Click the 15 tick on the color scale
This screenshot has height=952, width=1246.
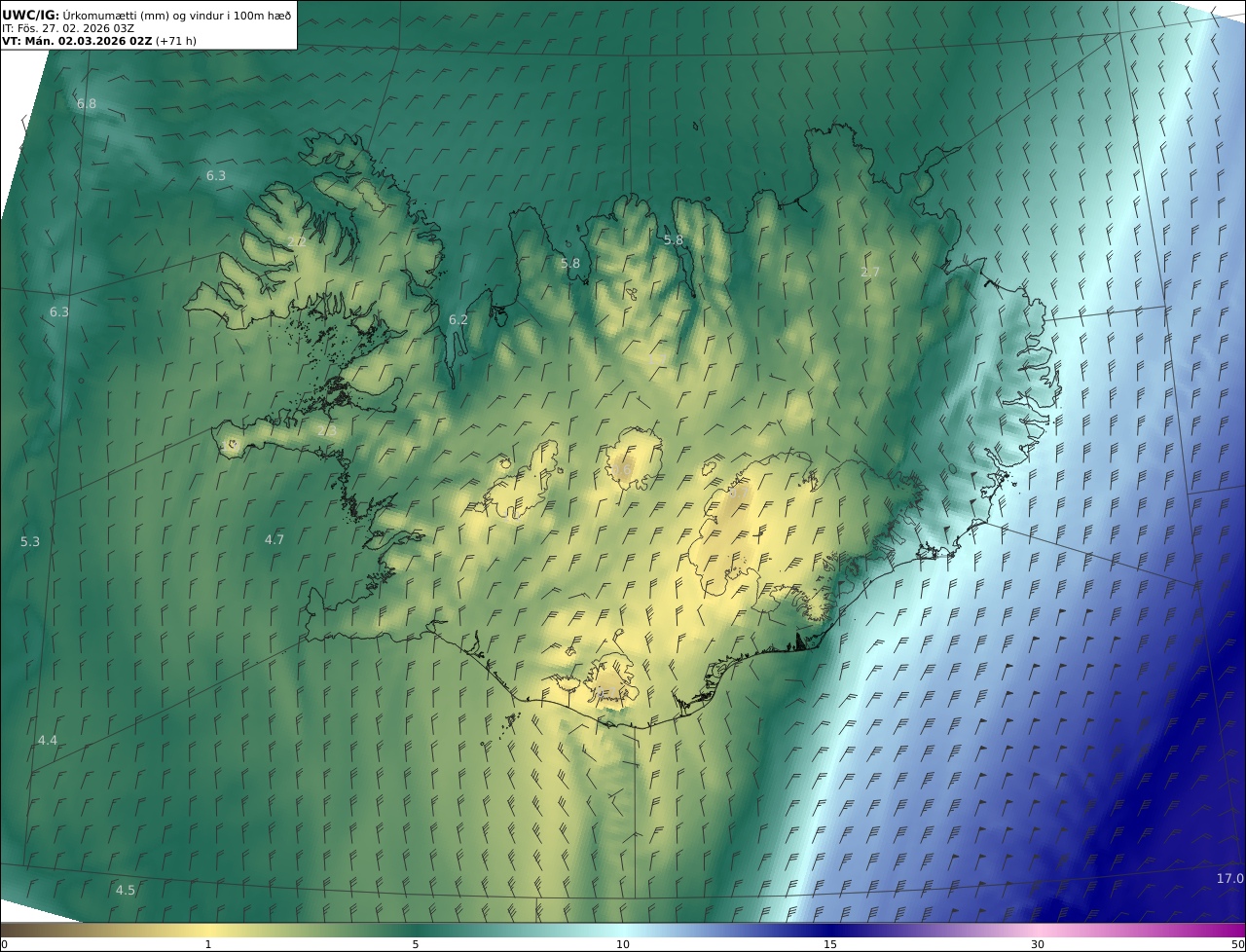[830, 944]
